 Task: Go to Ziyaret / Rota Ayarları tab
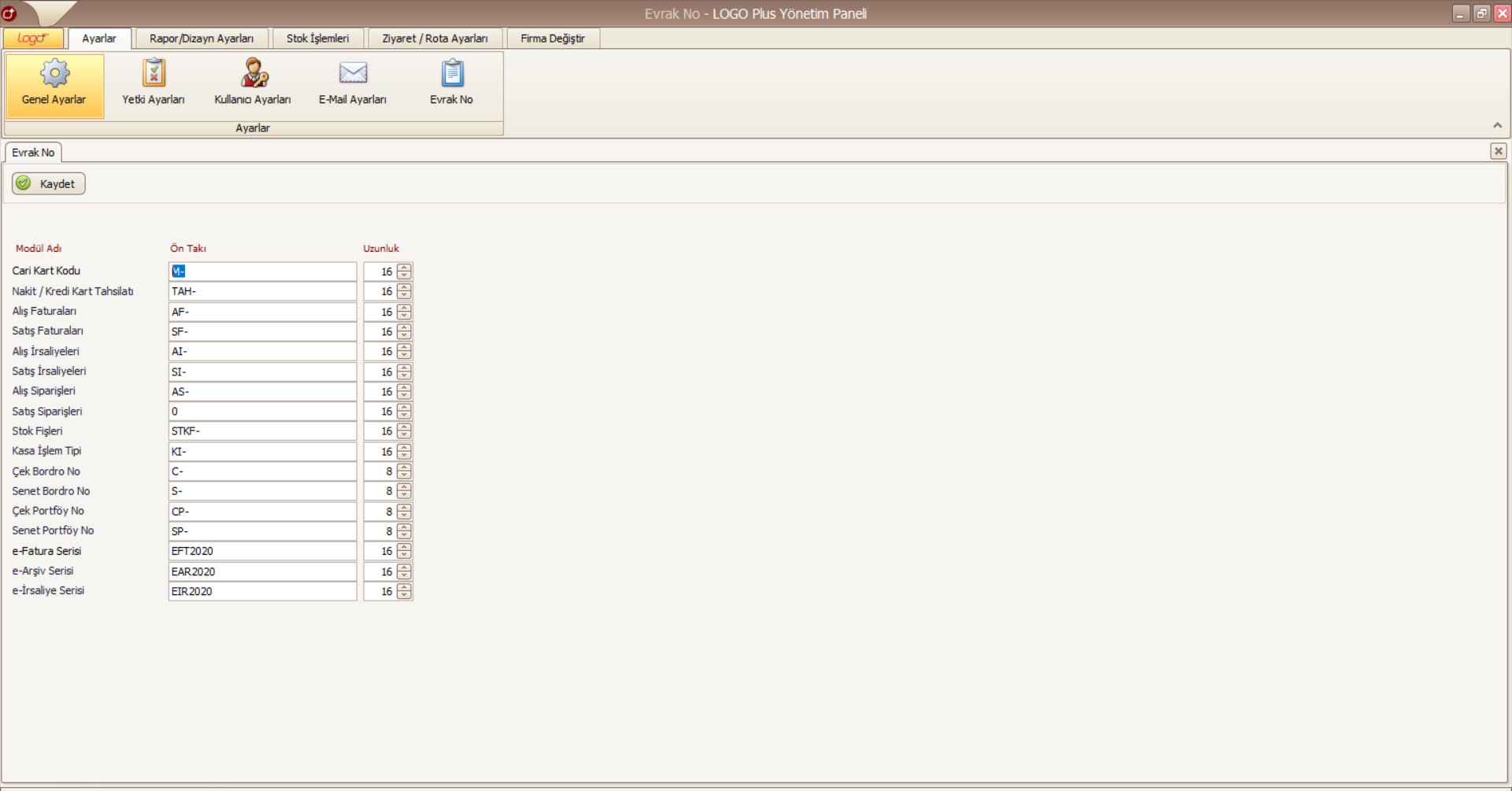pyautogui.click(x=435, y=39)
